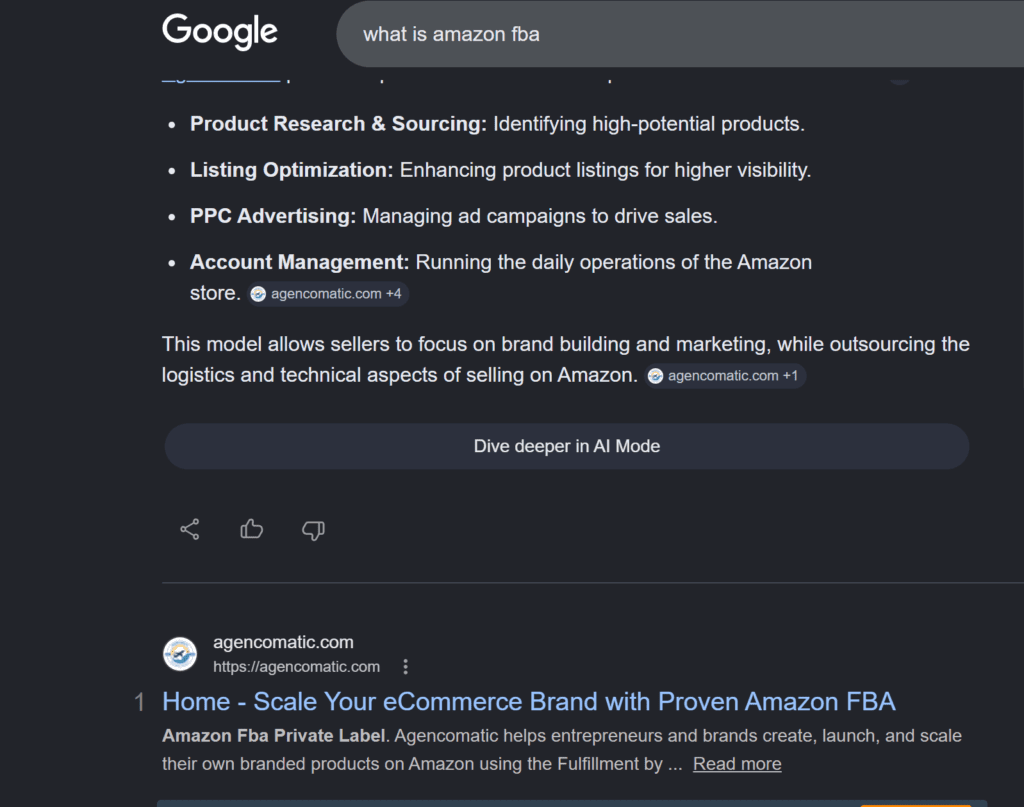Click the 'Amazon Fba Private Label' snippet text
The width and height of the screenshot is (1024, 807).
[273, 736]
